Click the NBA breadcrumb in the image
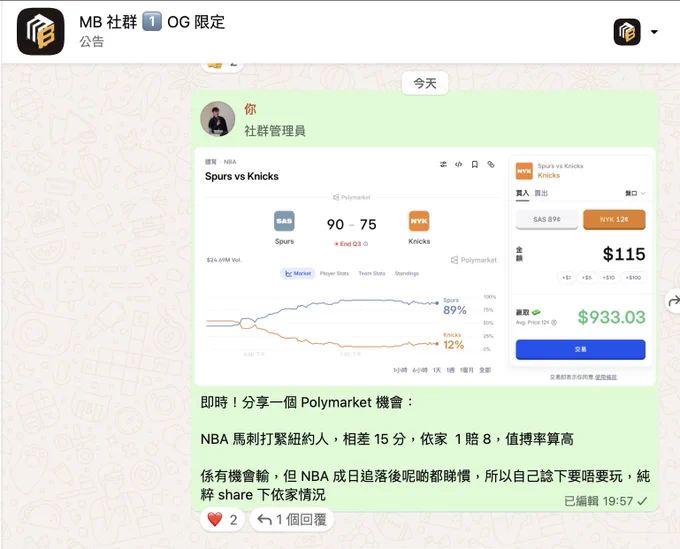 click(x=230, y=162)
